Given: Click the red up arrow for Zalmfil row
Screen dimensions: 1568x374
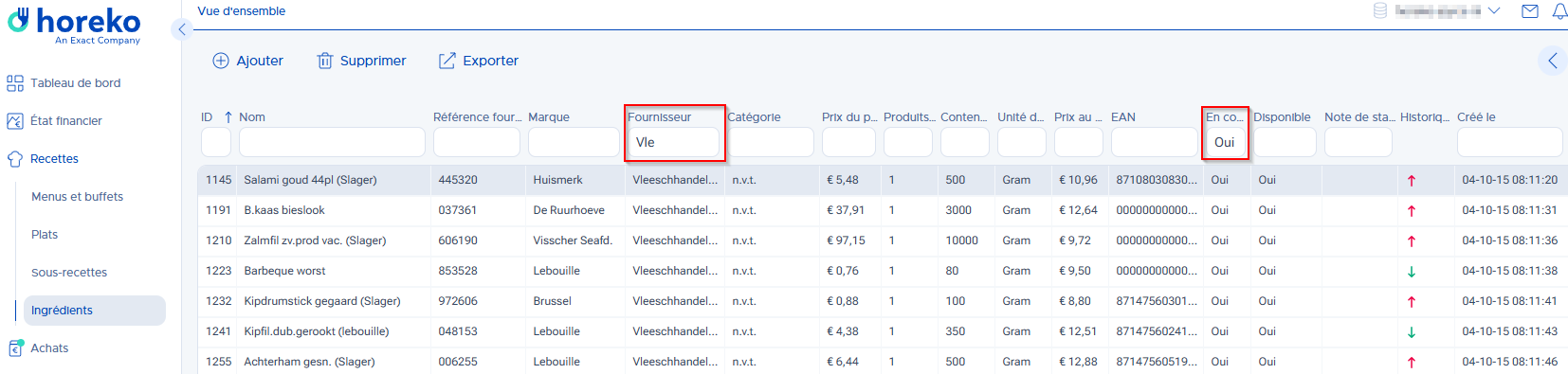Looking at the screenshot, I should click(1412, 241).
